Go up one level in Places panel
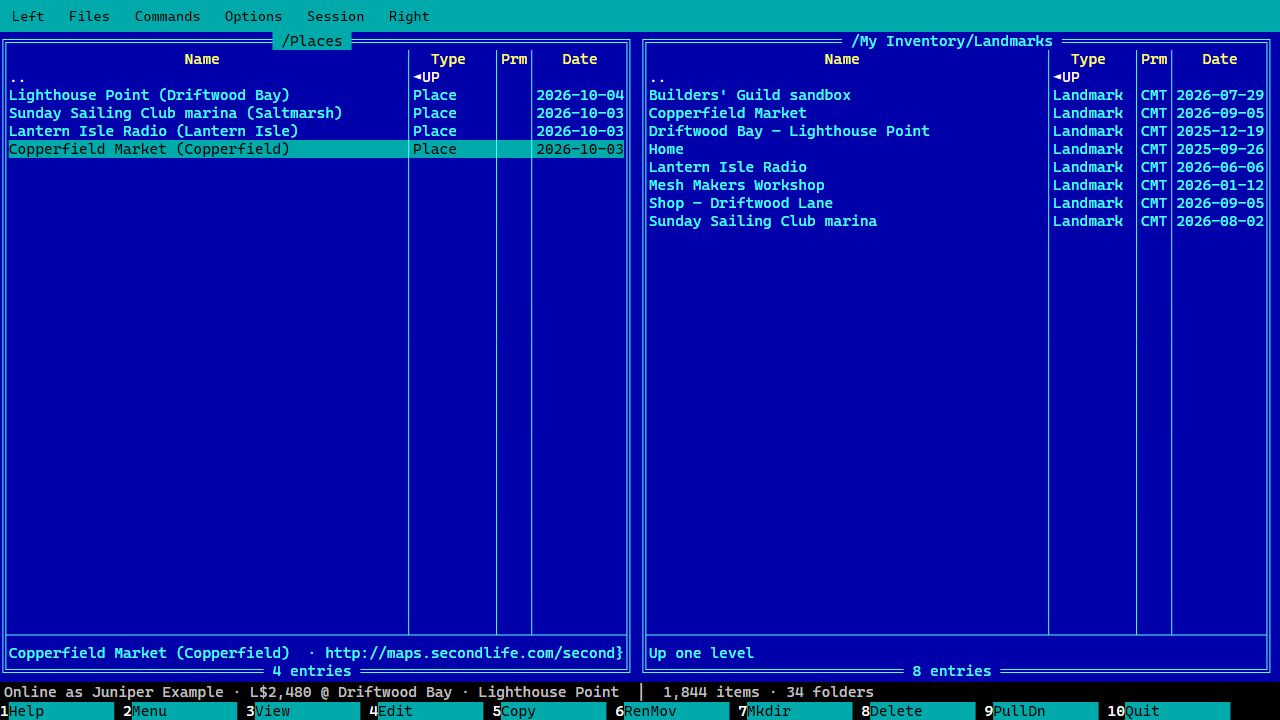Image resolution: width=1280 pixels, height=720 pixels. pyautogui.click(x=316, y=77)
